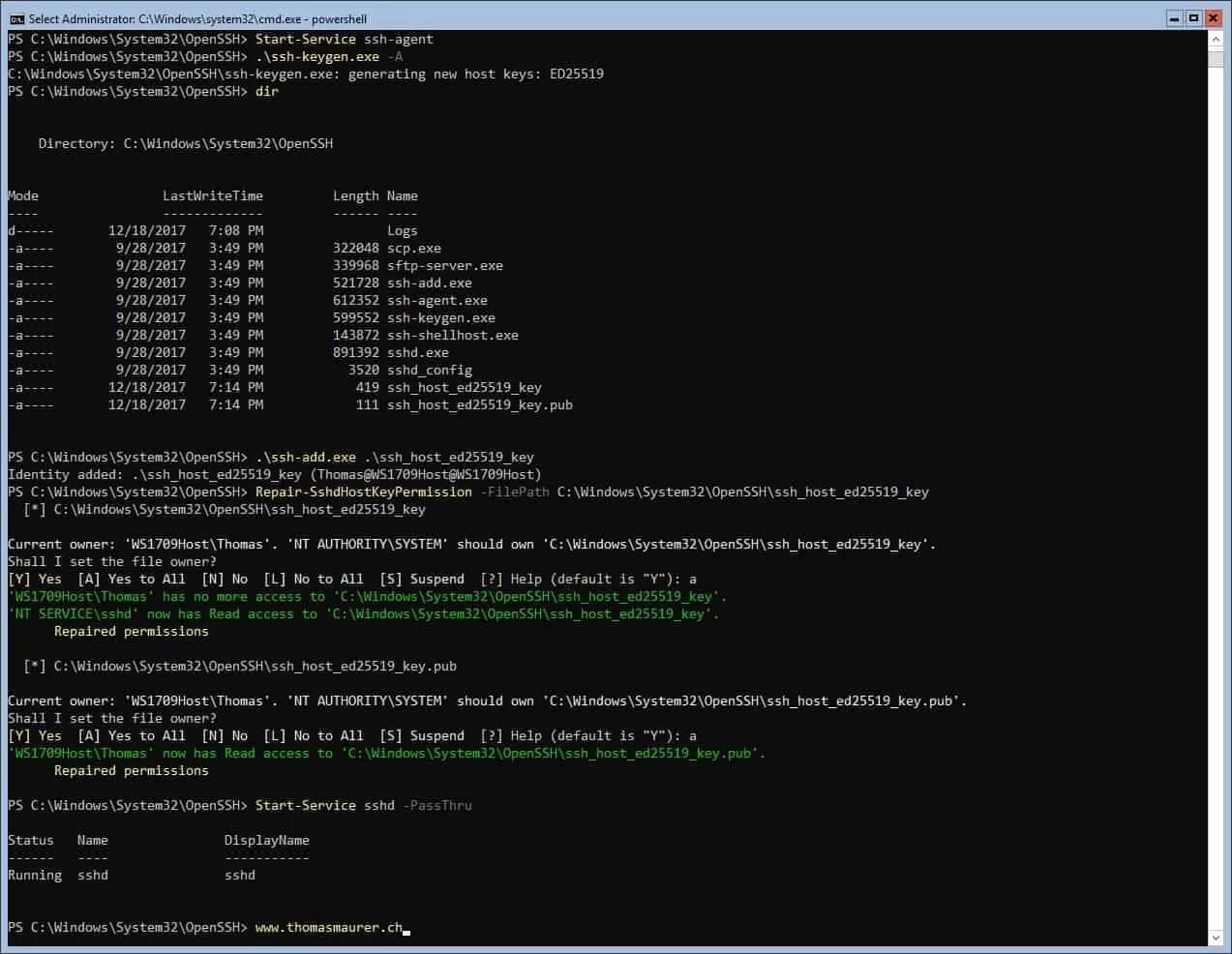Click the 'sftp-server.exe' file entry
Image resolution: width=1232 pixels, height=954 pixels.
tap(445, 266)
